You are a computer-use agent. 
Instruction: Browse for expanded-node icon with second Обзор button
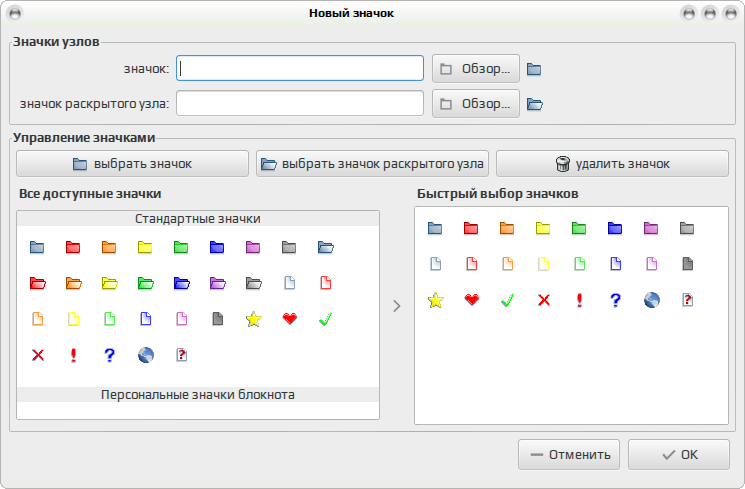click(x=476, y=104)
